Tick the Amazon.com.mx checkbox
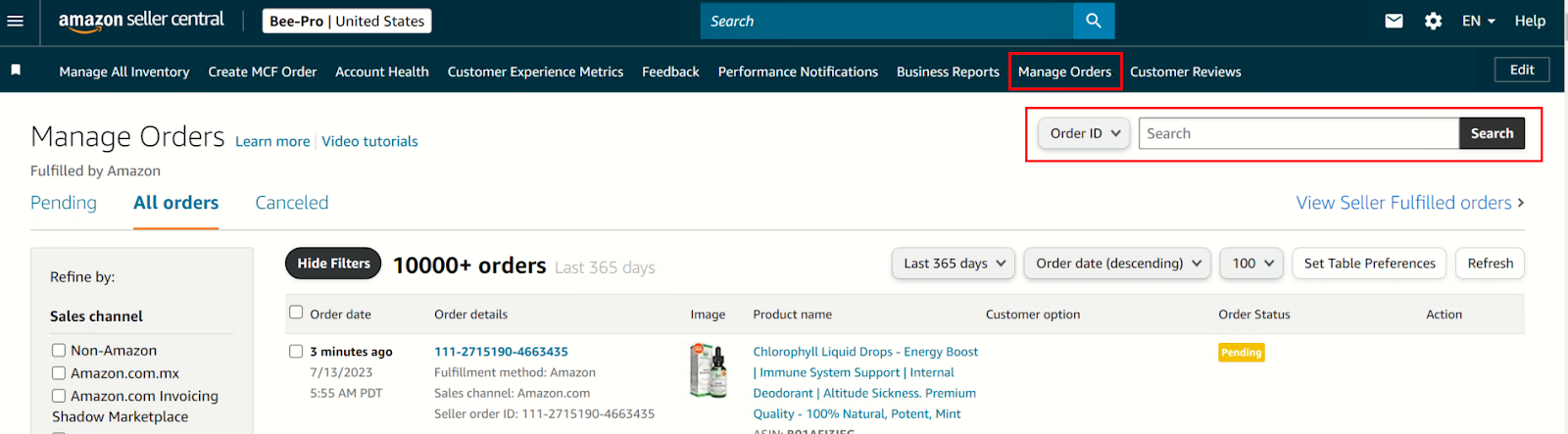 point(59,373)
